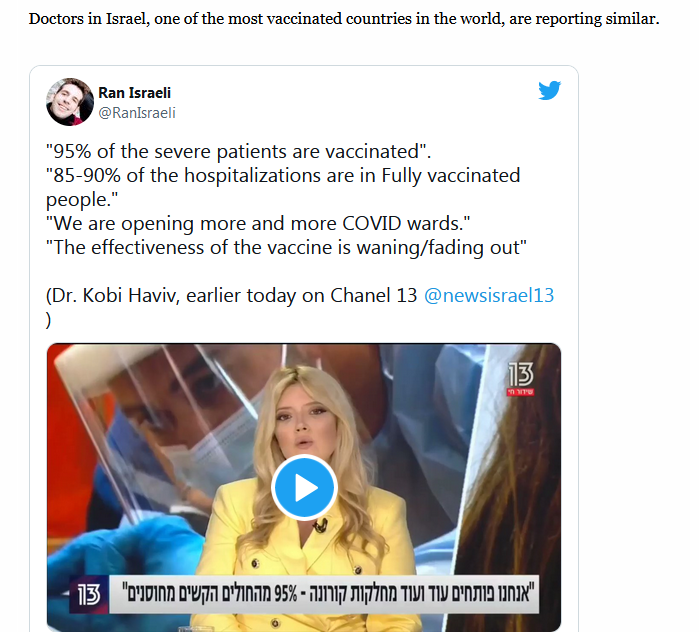Open the @newsisrael13 mention link
This screenshot has width=699, height=632.
(x=489, y=295)
